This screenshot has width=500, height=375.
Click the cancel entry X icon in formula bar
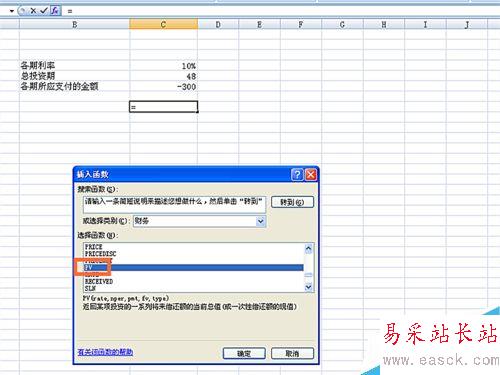pyautogui.click(x=33, y=11)
